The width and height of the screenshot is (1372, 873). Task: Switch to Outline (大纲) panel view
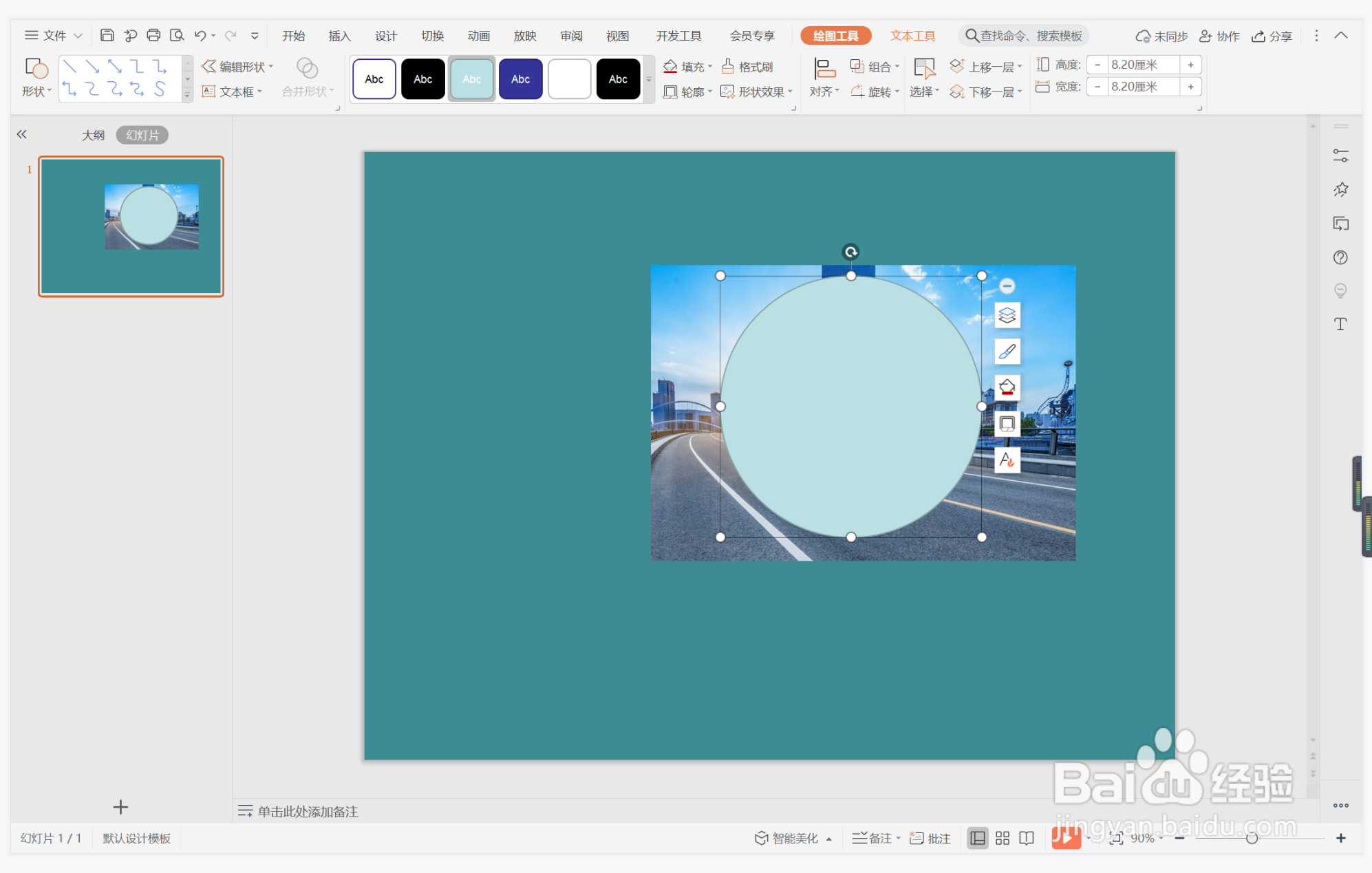(x=93, y=135)
